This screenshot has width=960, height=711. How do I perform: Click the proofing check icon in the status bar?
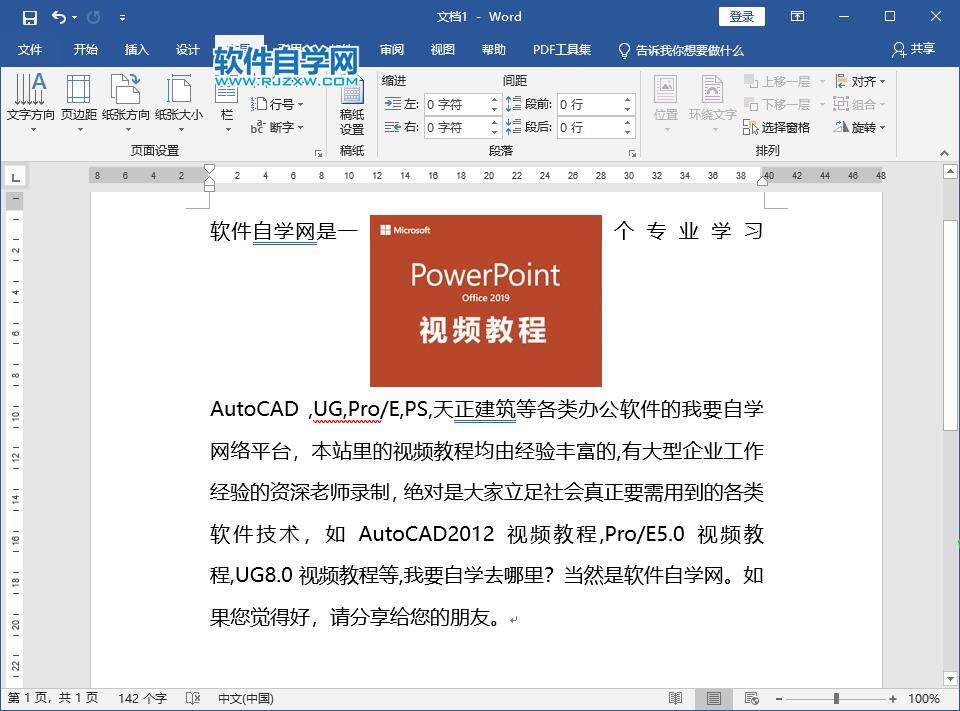(x=192, y=699)
